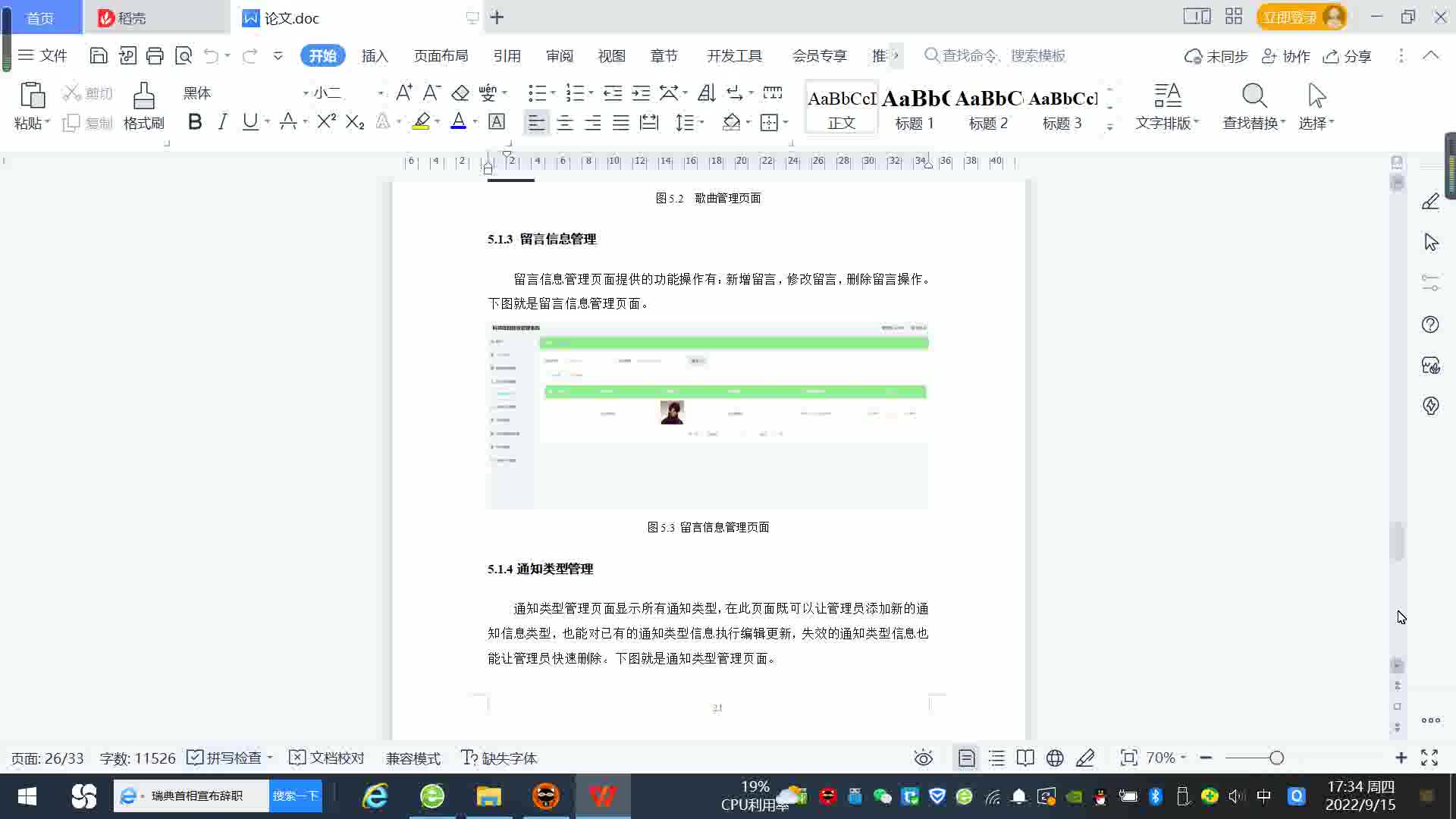Open the font name dropdown (黑体)
Screen dimensions: 1456x819
[306, 93]
